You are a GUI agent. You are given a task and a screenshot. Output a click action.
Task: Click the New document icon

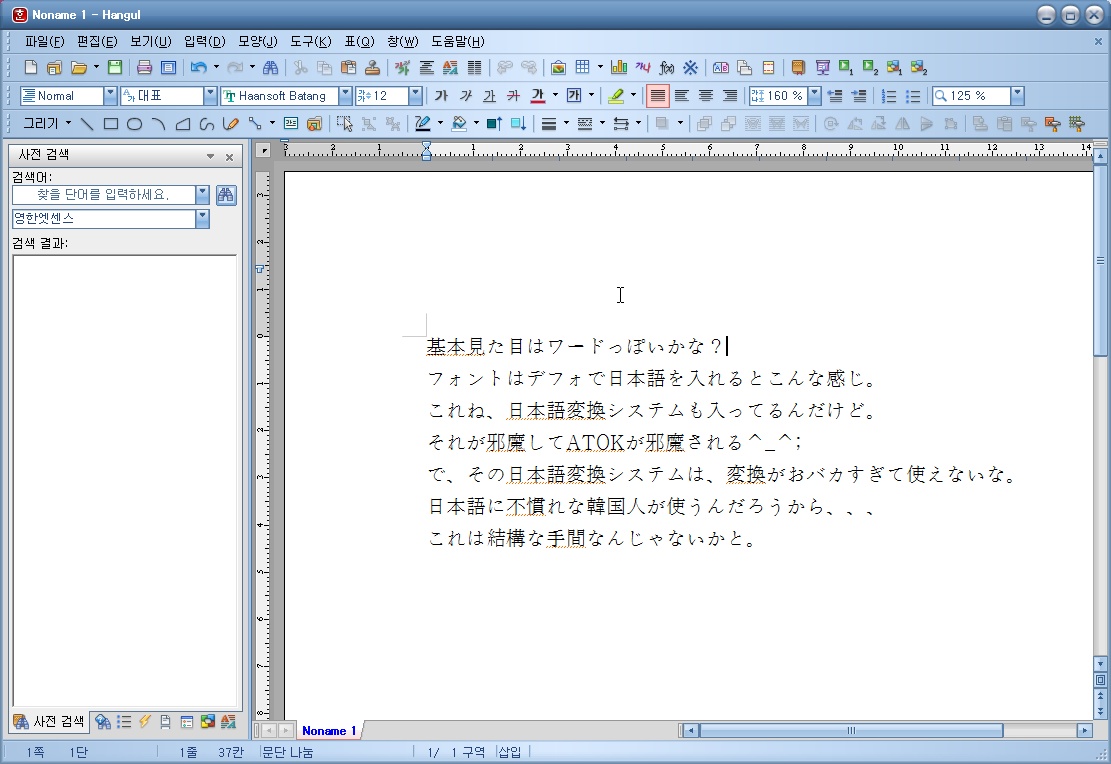point(30,67)
